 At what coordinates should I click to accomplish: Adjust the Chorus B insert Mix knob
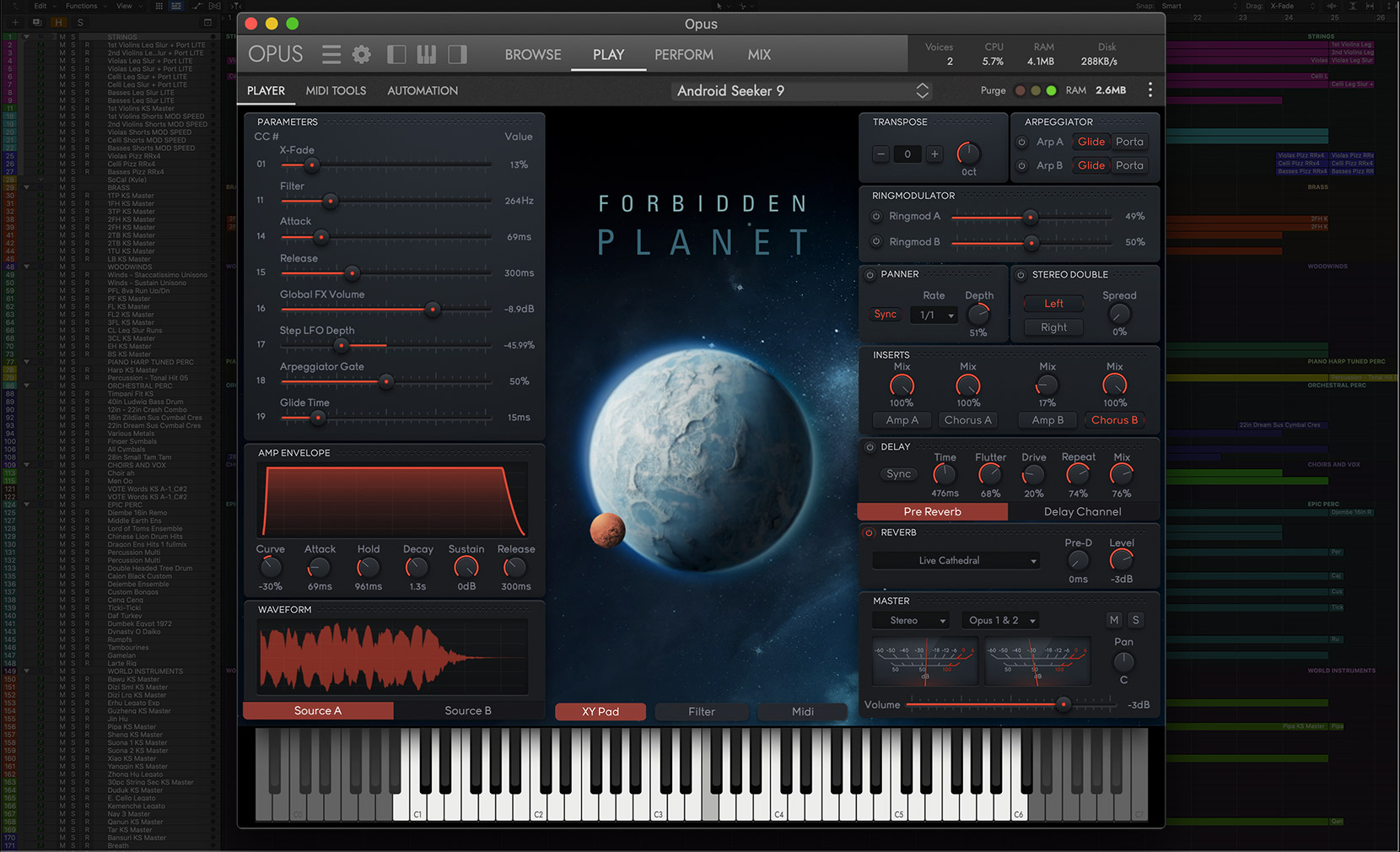(x=1115, y=386)
